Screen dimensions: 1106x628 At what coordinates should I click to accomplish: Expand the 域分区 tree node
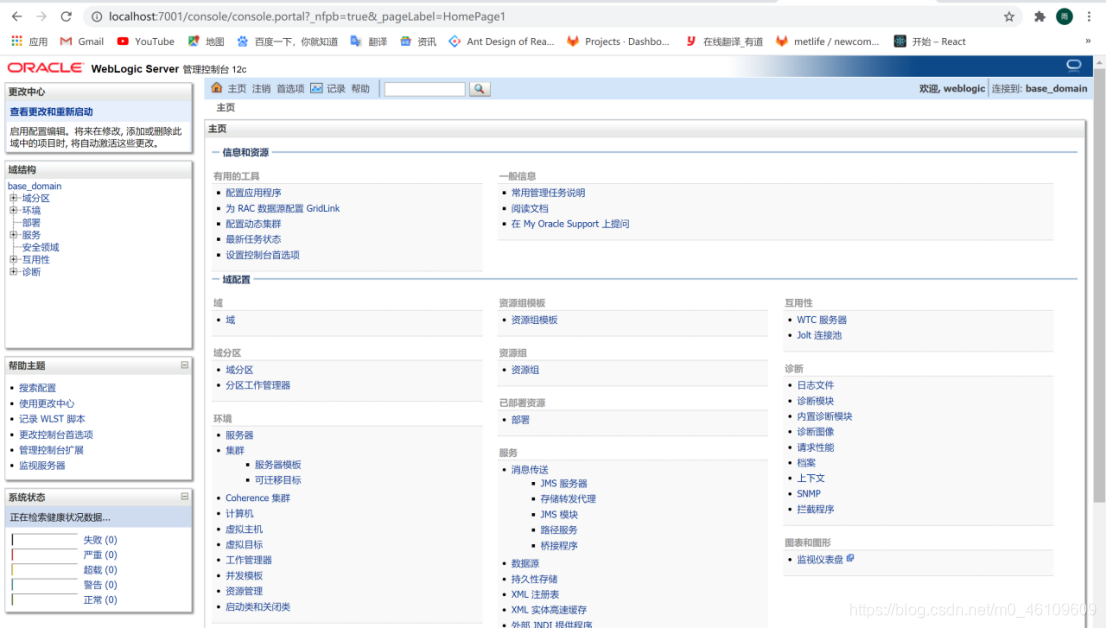point(13,198)
